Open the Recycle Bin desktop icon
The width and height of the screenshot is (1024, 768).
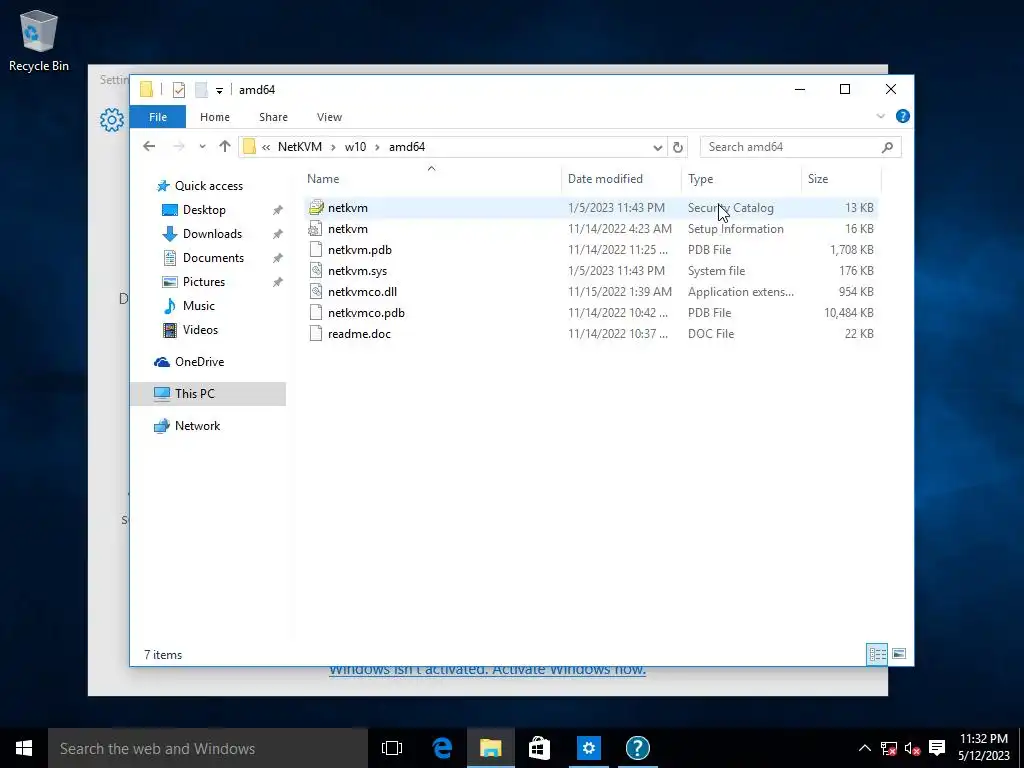click(39, 41)
